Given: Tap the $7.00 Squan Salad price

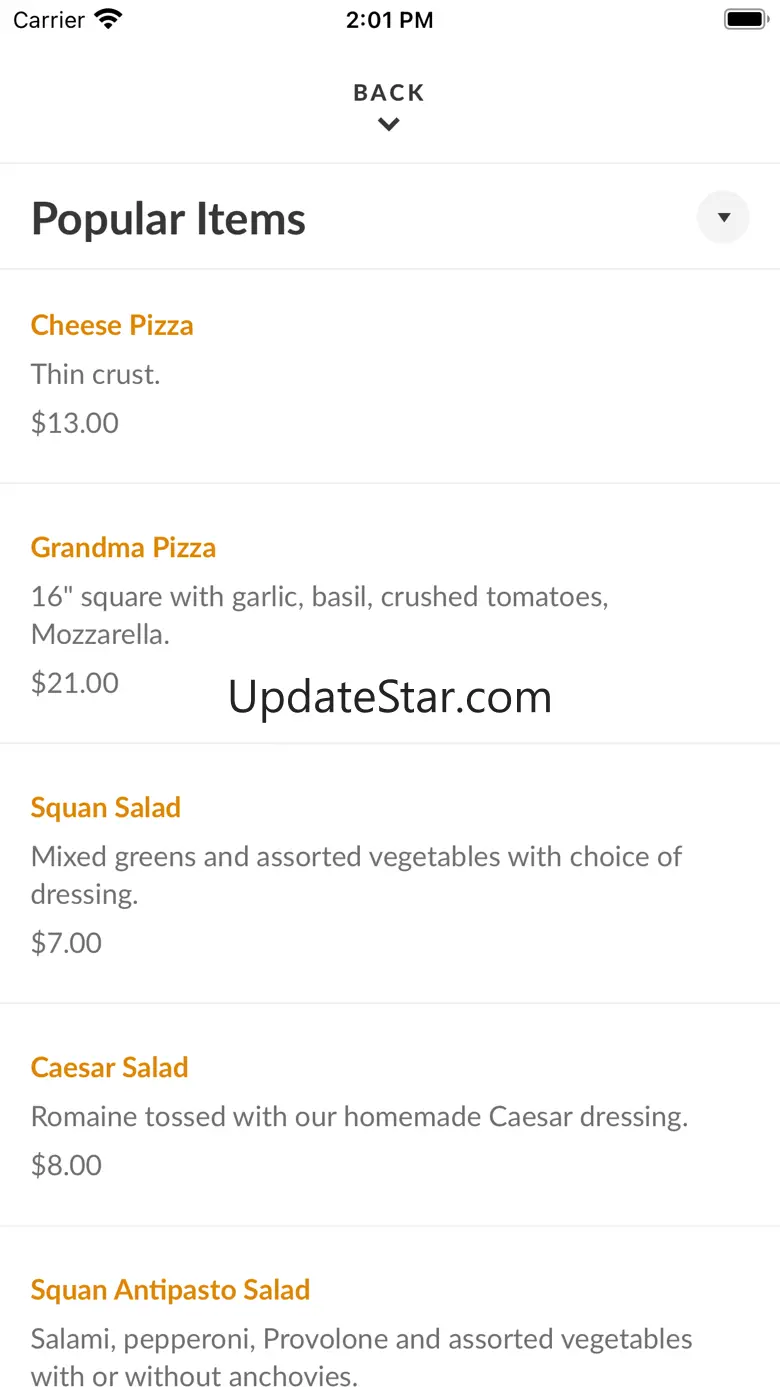Looking at the screenshot, I should click(x=66, y=943).
